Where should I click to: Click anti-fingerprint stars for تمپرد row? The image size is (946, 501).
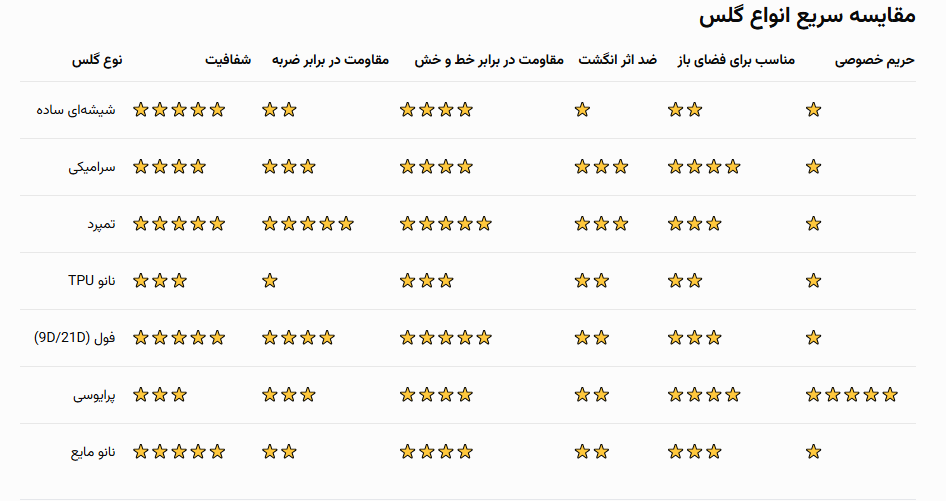point(602,224)
